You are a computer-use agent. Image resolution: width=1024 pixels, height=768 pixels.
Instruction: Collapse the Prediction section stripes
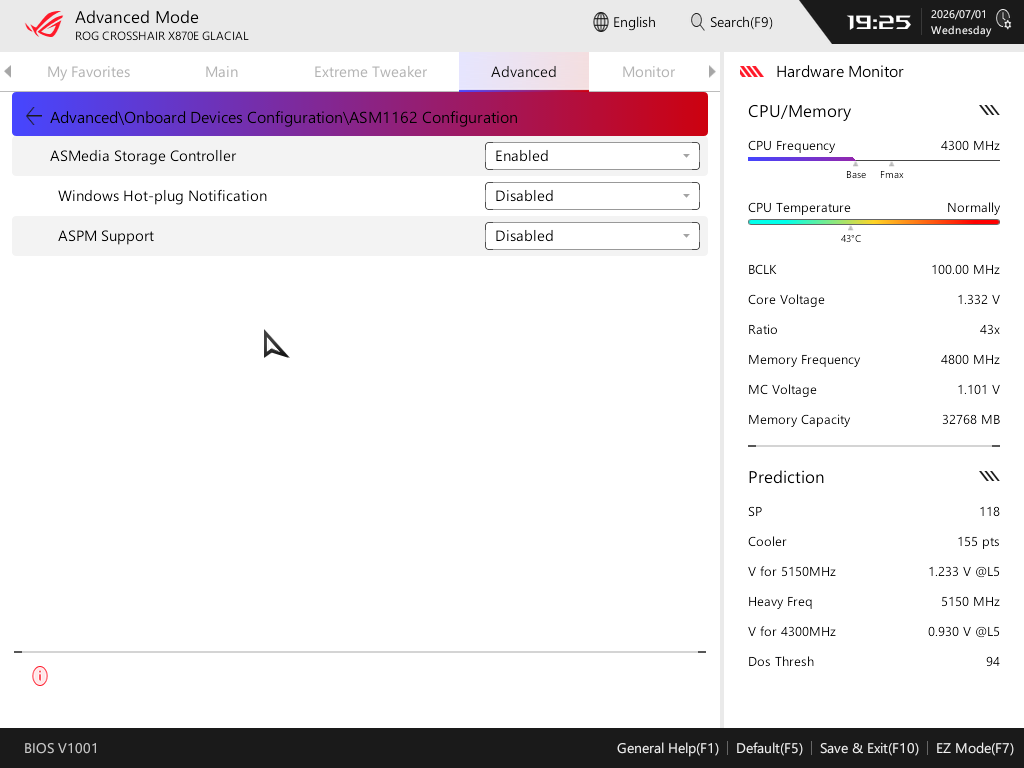coord(989,476)
